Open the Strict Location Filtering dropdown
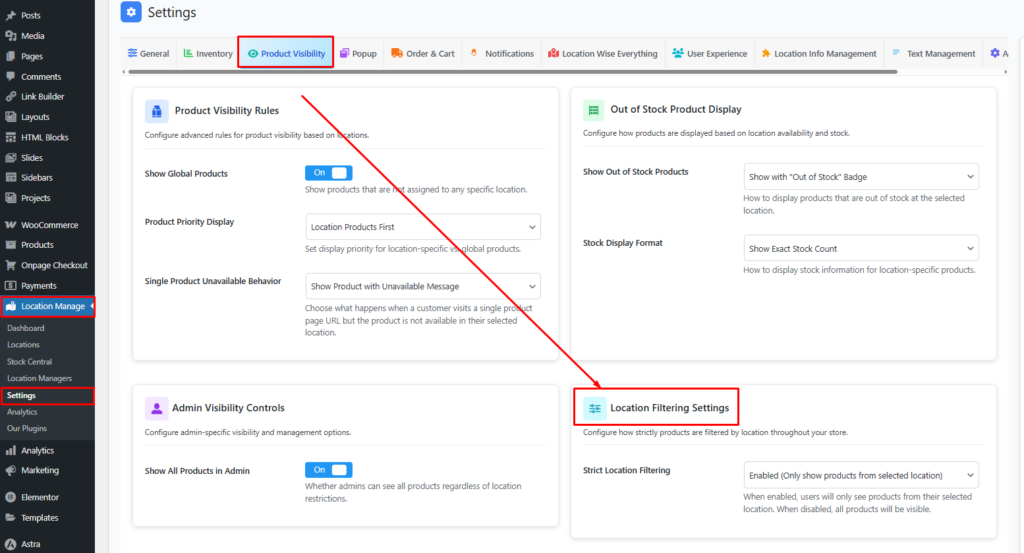1024x553 pixels. 860,475
